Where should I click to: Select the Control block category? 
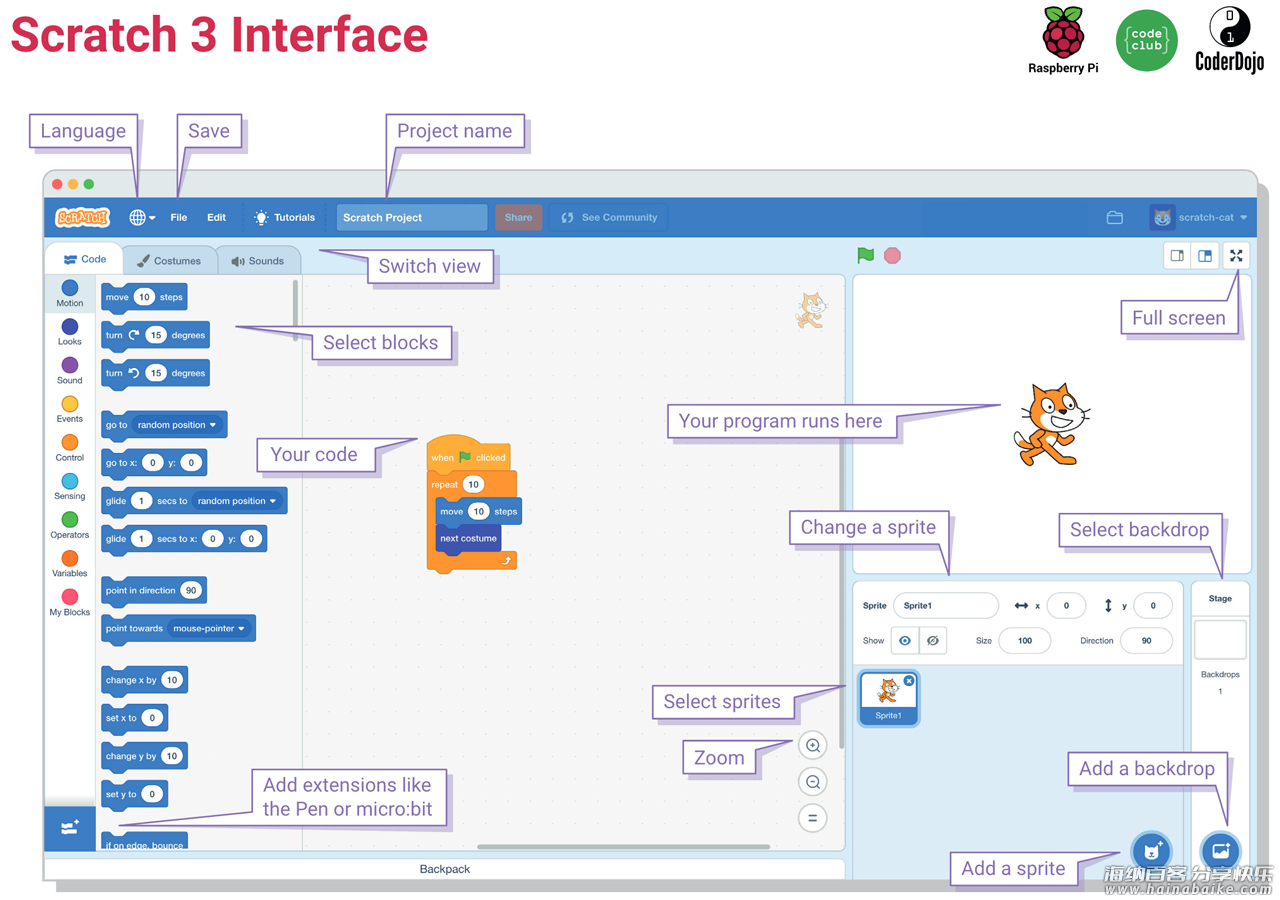pos(70,448)
